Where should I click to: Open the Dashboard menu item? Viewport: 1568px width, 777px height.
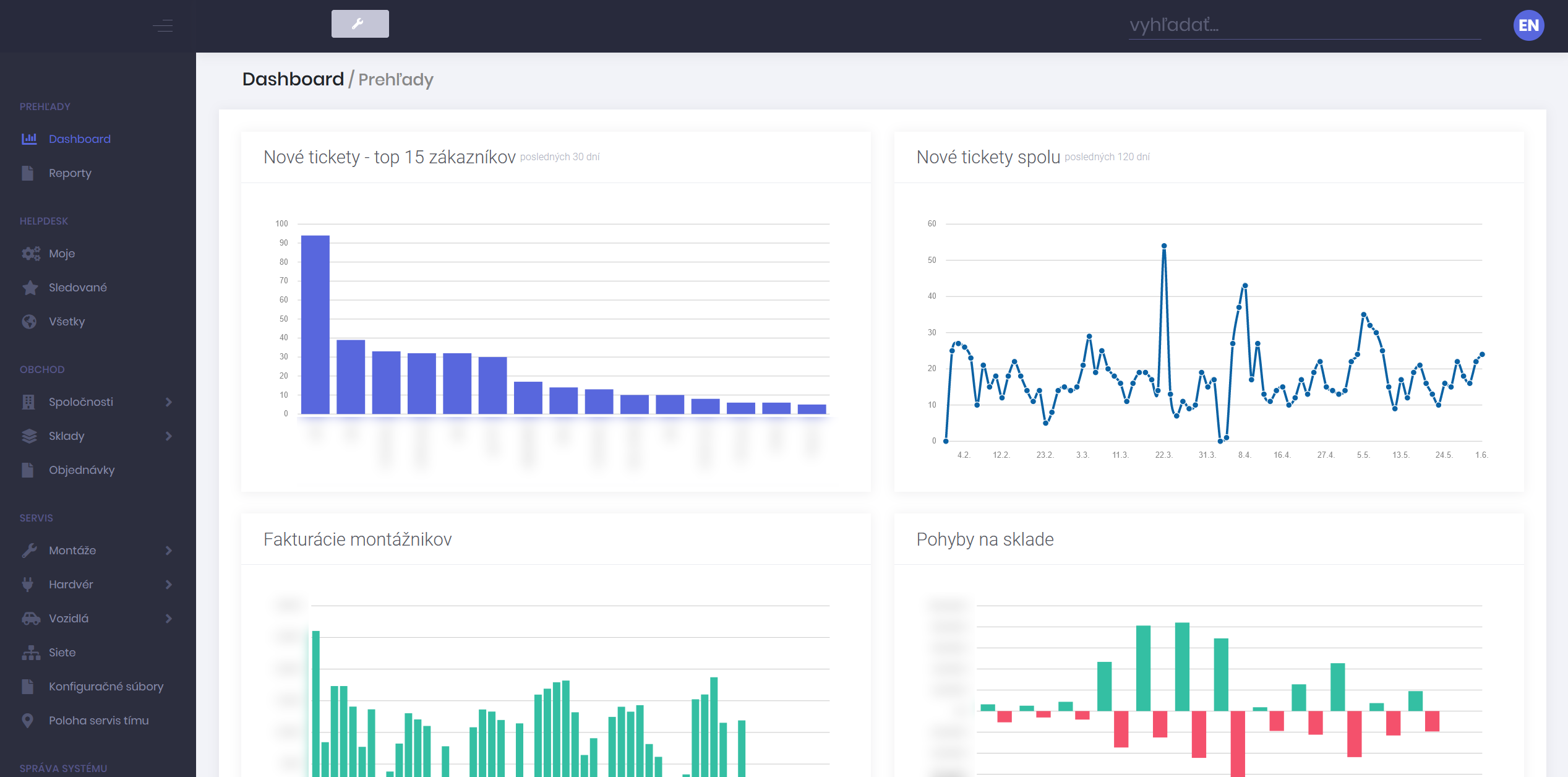coord(80,139)
